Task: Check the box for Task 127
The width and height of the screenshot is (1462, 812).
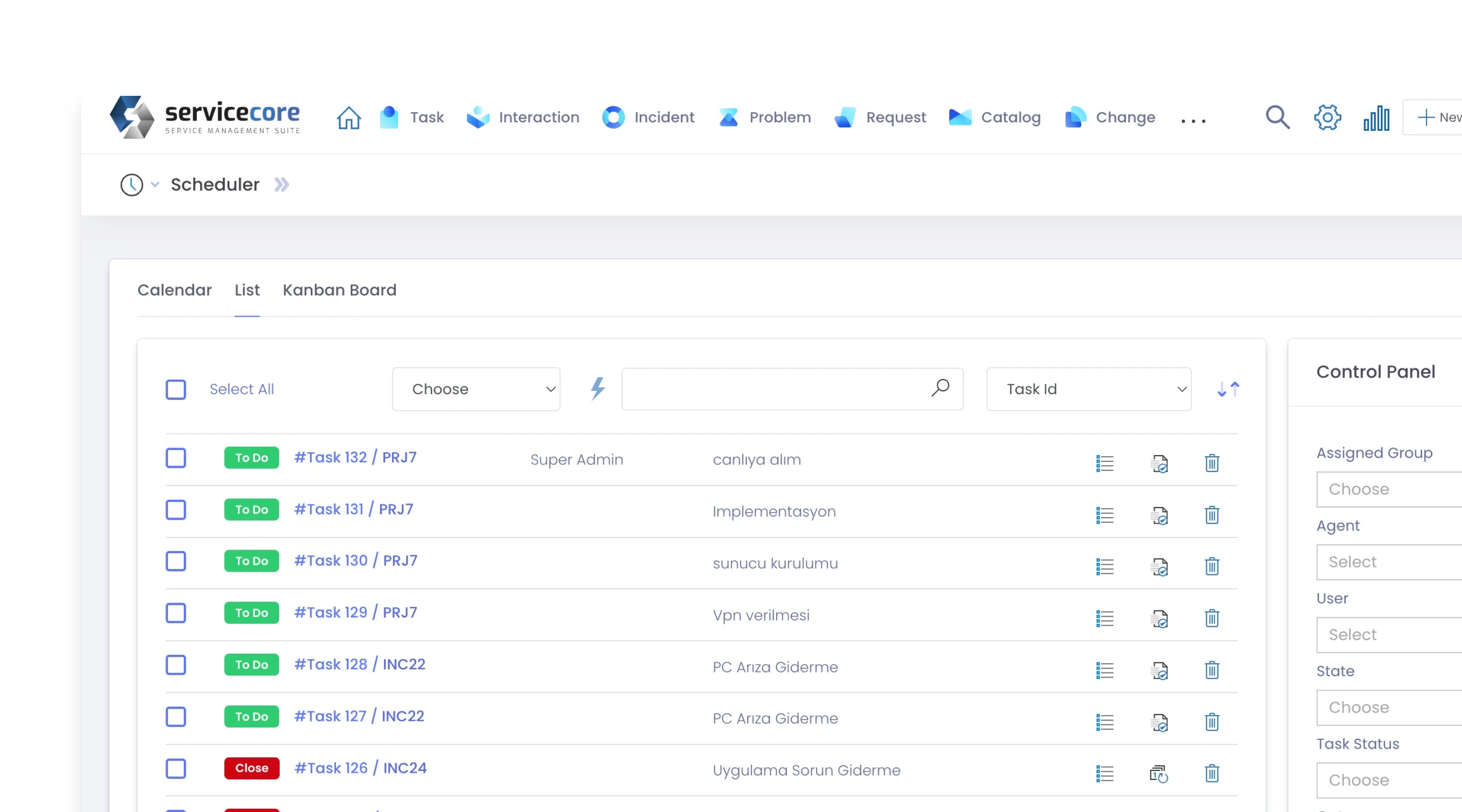Action: 176,717
